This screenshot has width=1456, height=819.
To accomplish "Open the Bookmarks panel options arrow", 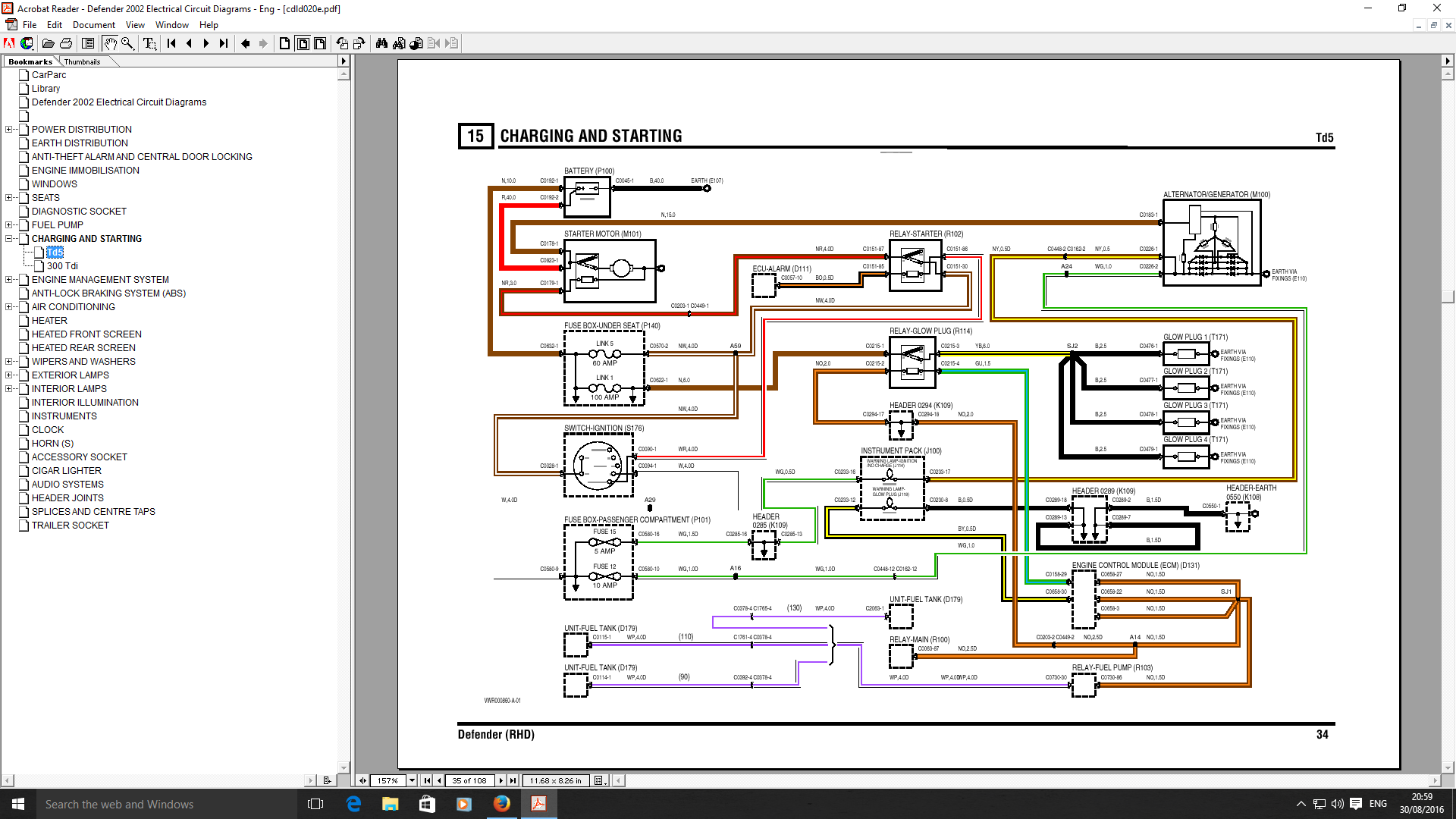I will click(344, 61).
